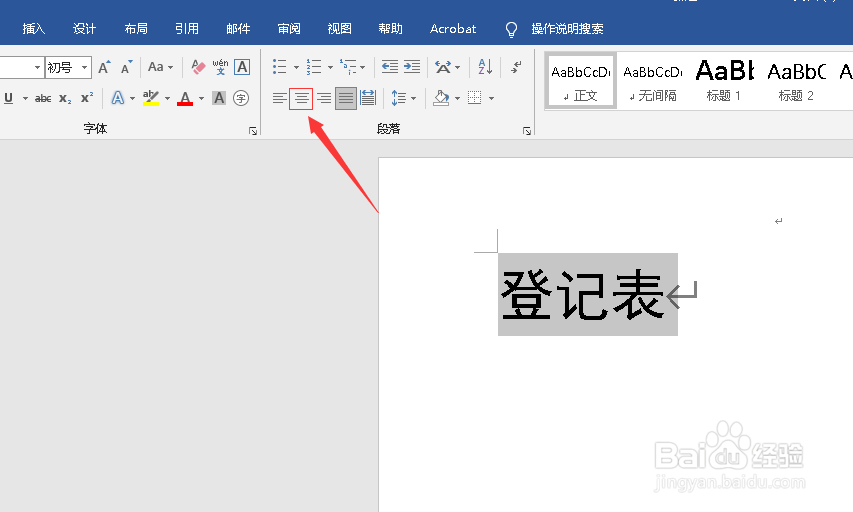Decrease font size with shrink font icon
853x512 pixels.
click(x=127, y=67)
